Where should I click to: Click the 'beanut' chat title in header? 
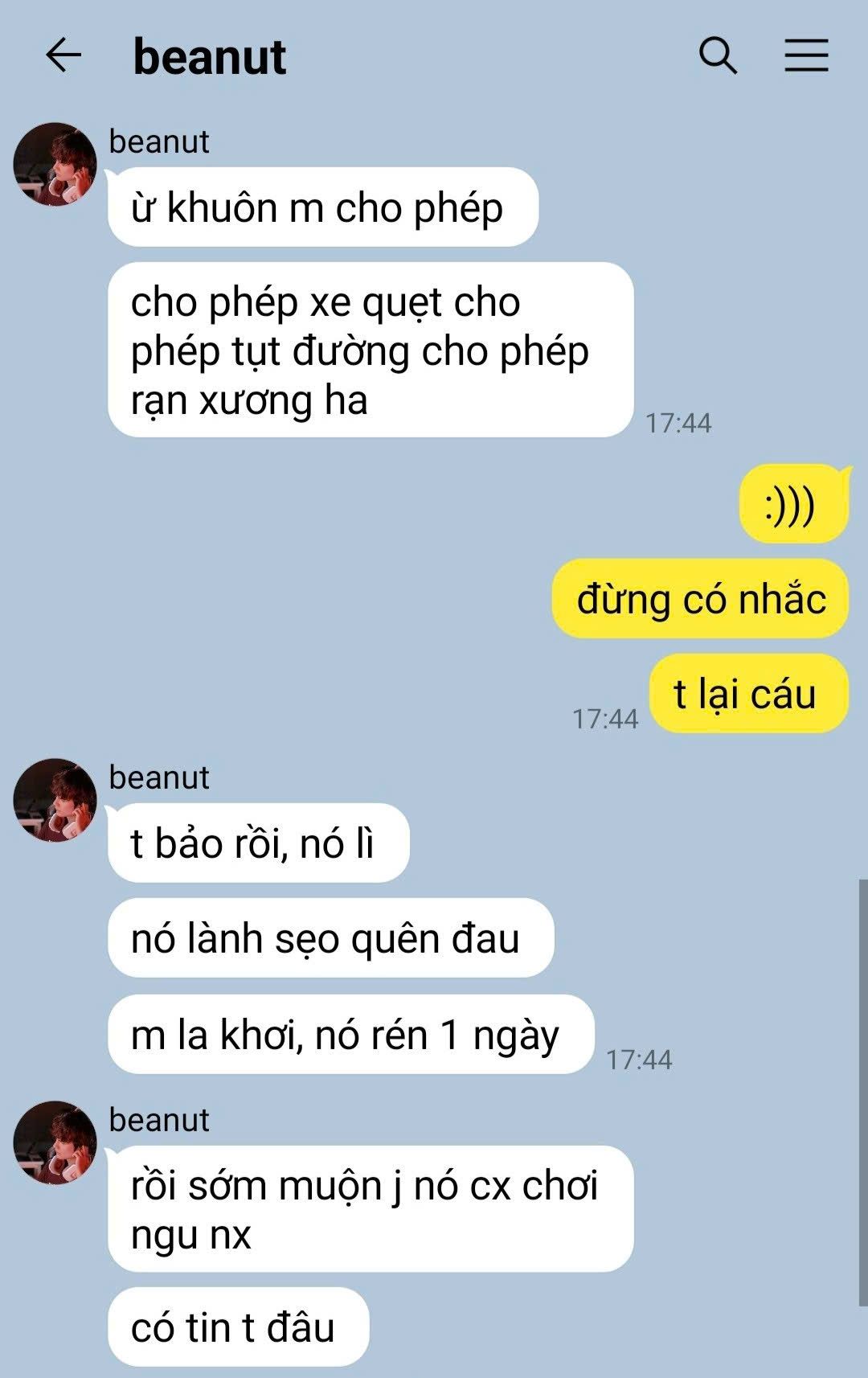coord(210,57)
